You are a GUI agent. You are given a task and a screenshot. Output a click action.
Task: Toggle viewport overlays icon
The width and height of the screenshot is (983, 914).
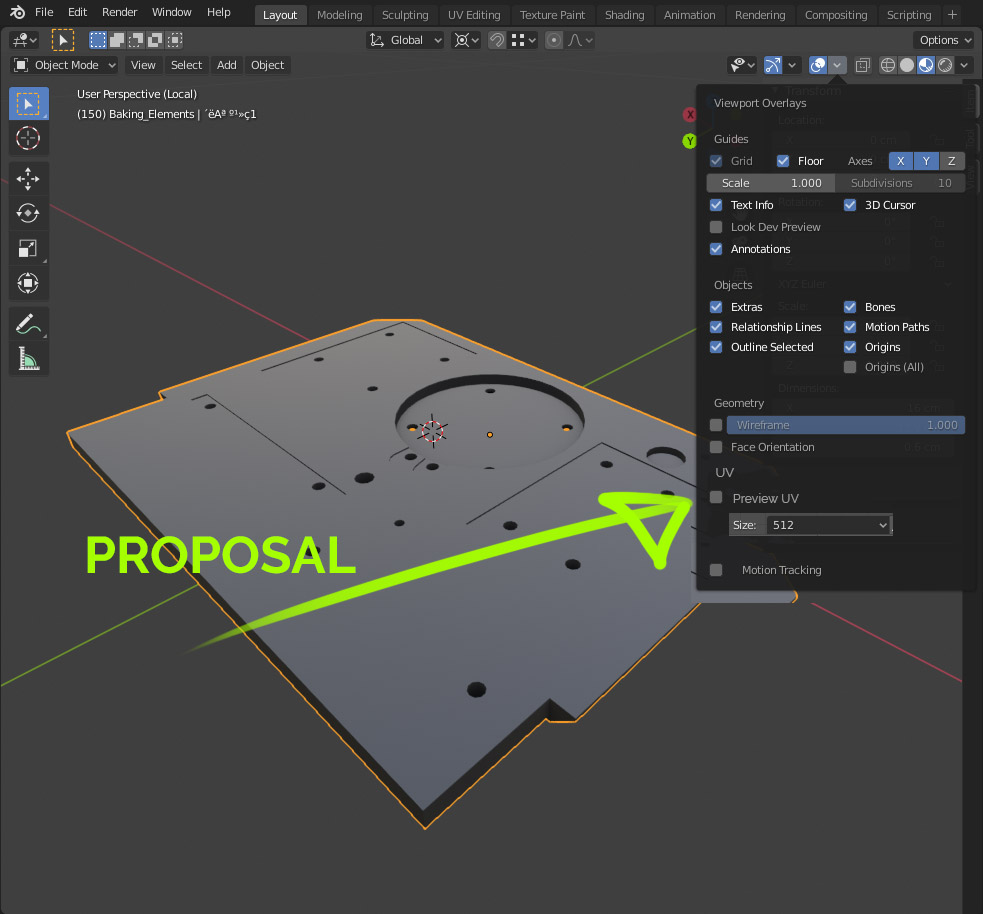817,65
